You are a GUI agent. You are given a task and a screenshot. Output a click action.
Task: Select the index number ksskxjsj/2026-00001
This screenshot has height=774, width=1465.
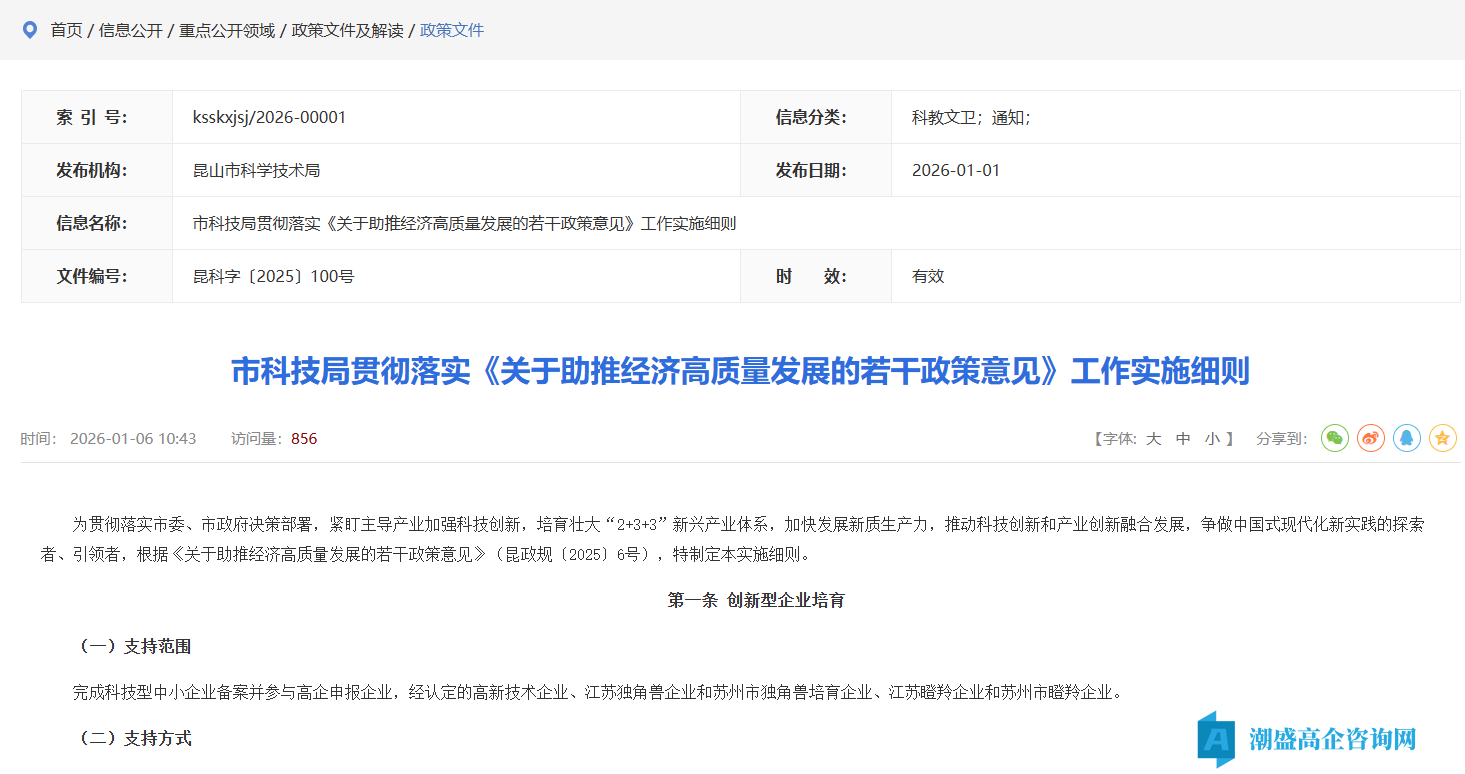[270, 117]
